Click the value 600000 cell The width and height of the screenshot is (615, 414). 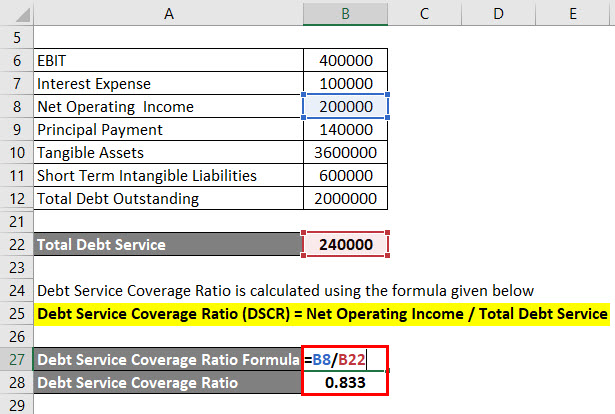tap(345, 176)
